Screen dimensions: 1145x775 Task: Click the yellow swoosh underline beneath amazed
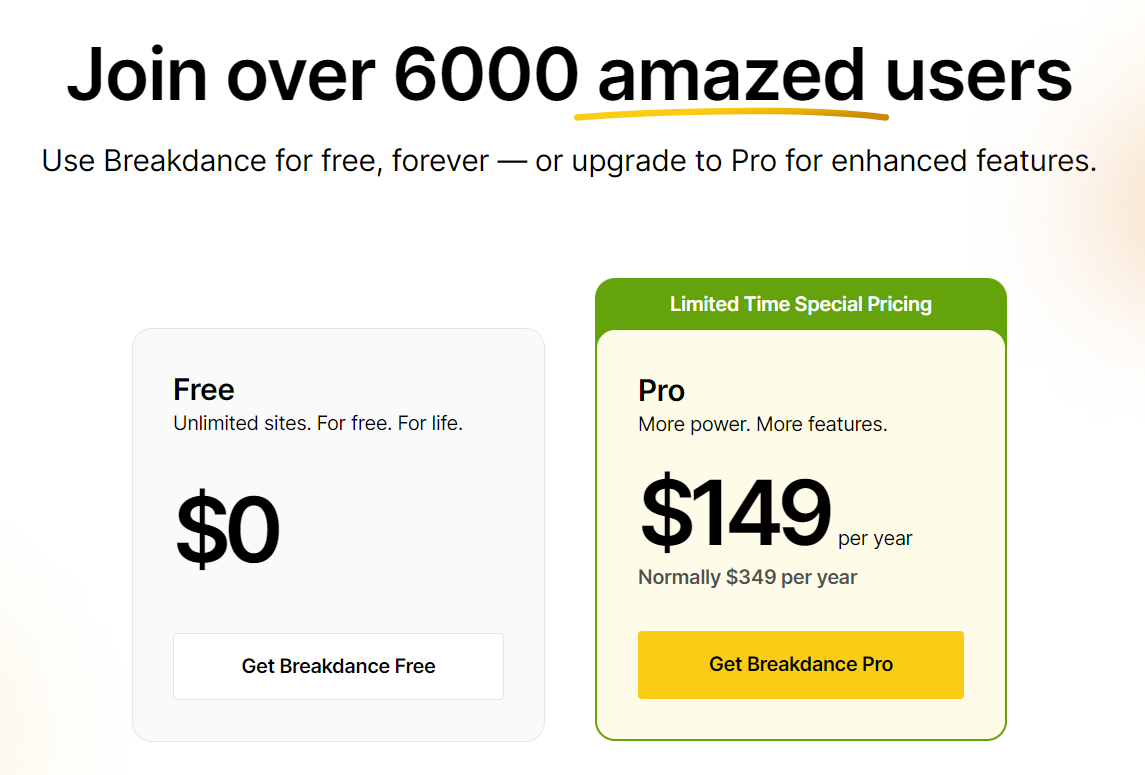(731, 115)
